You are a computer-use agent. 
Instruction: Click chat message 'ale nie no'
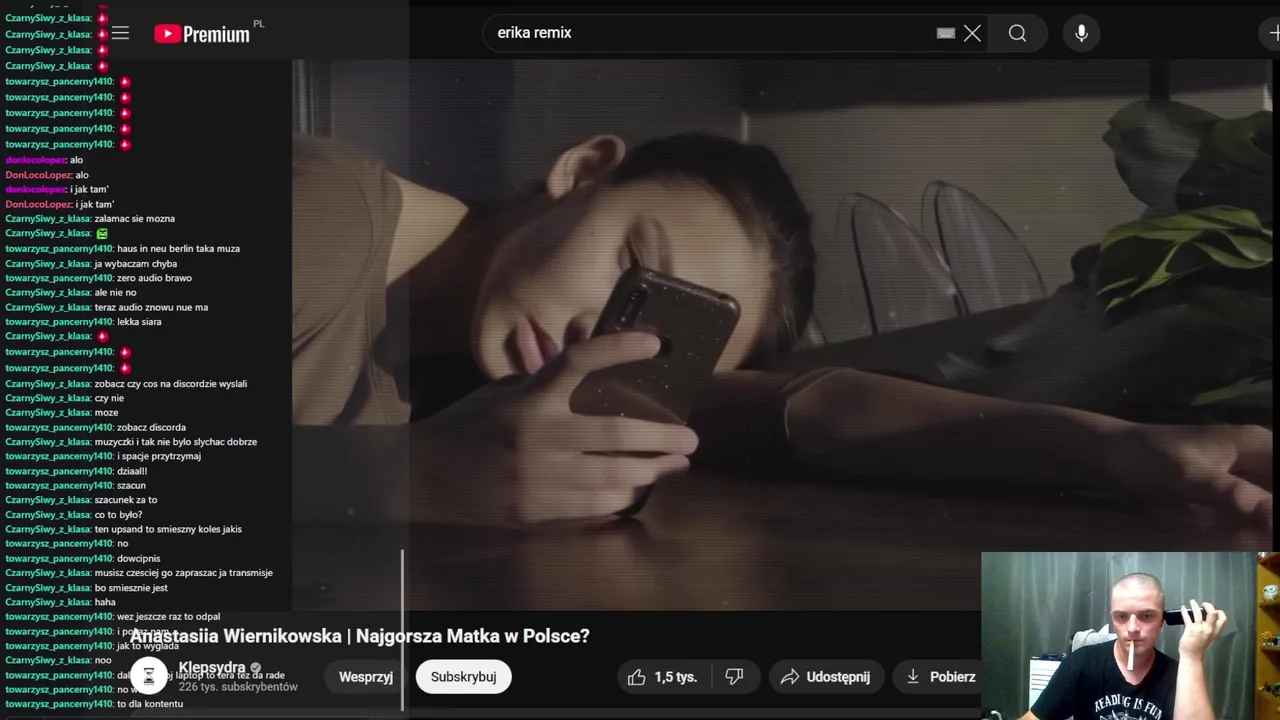pyautogui.click(x=115, y=293)
